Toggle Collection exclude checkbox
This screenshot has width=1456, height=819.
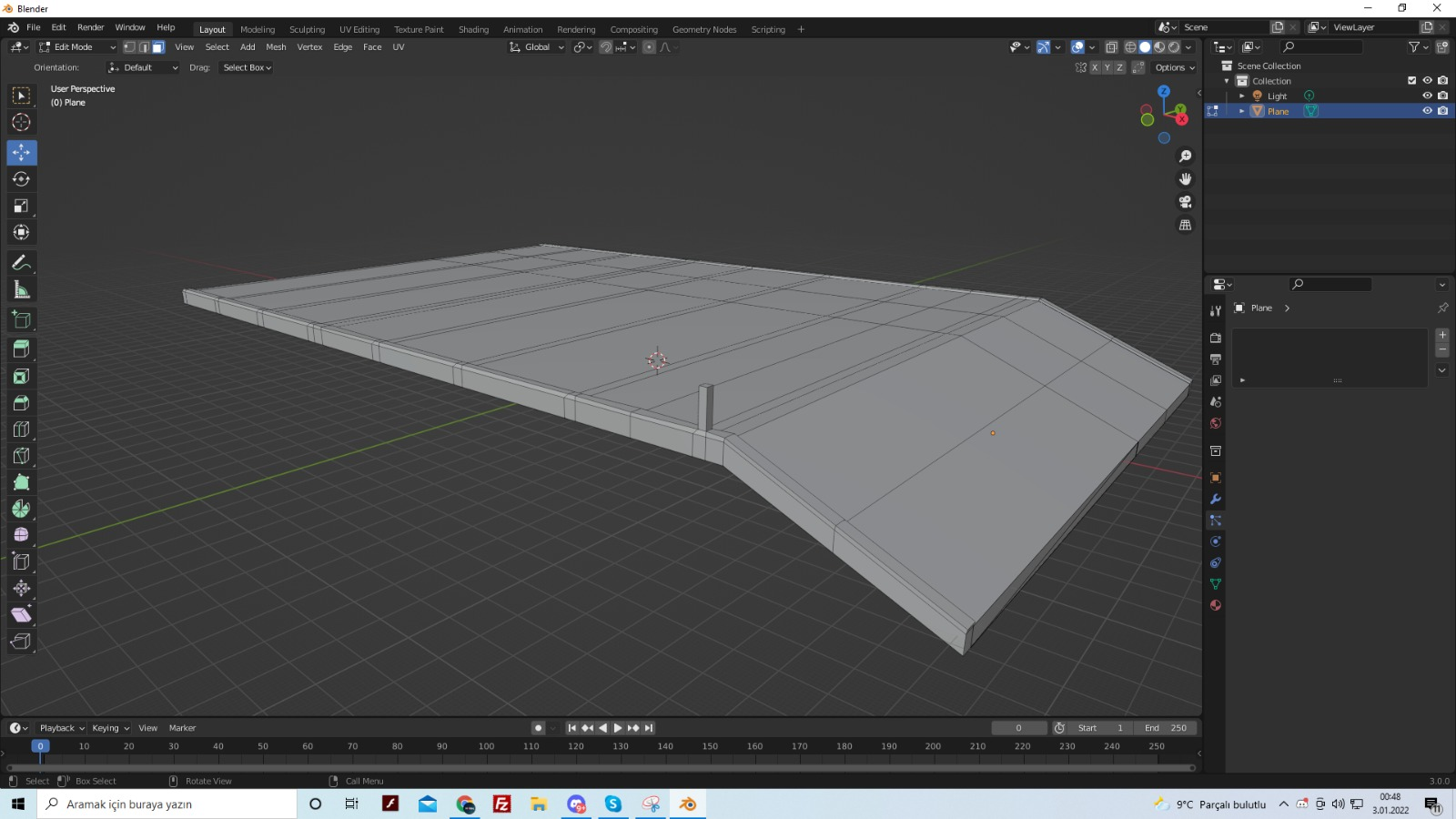pos(1412,81)
